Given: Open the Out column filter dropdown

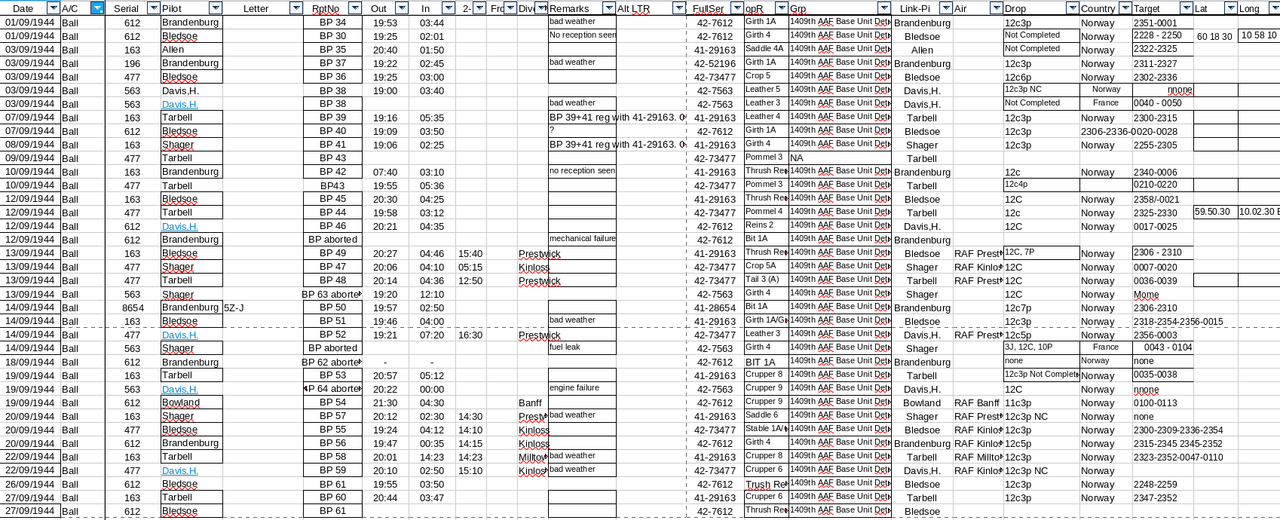Looking at the screenshot, I should pyautogui.click(x=402, y=8).
